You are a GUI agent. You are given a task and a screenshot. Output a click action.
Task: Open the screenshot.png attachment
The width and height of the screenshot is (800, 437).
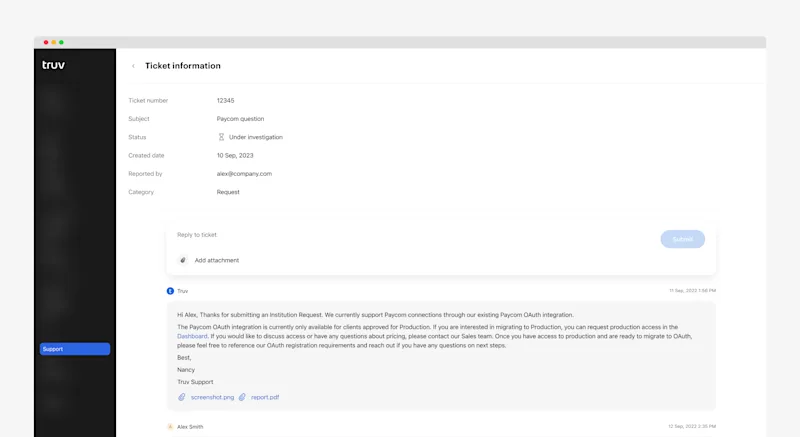(212, 397)
